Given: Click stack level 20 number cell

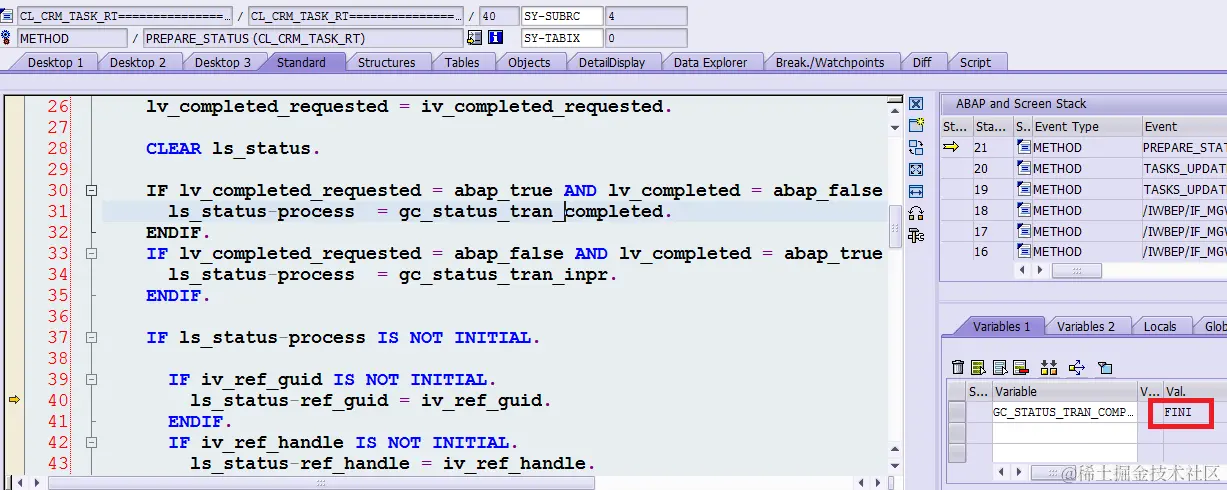Looking at the screenshot, I should point(992,168).
